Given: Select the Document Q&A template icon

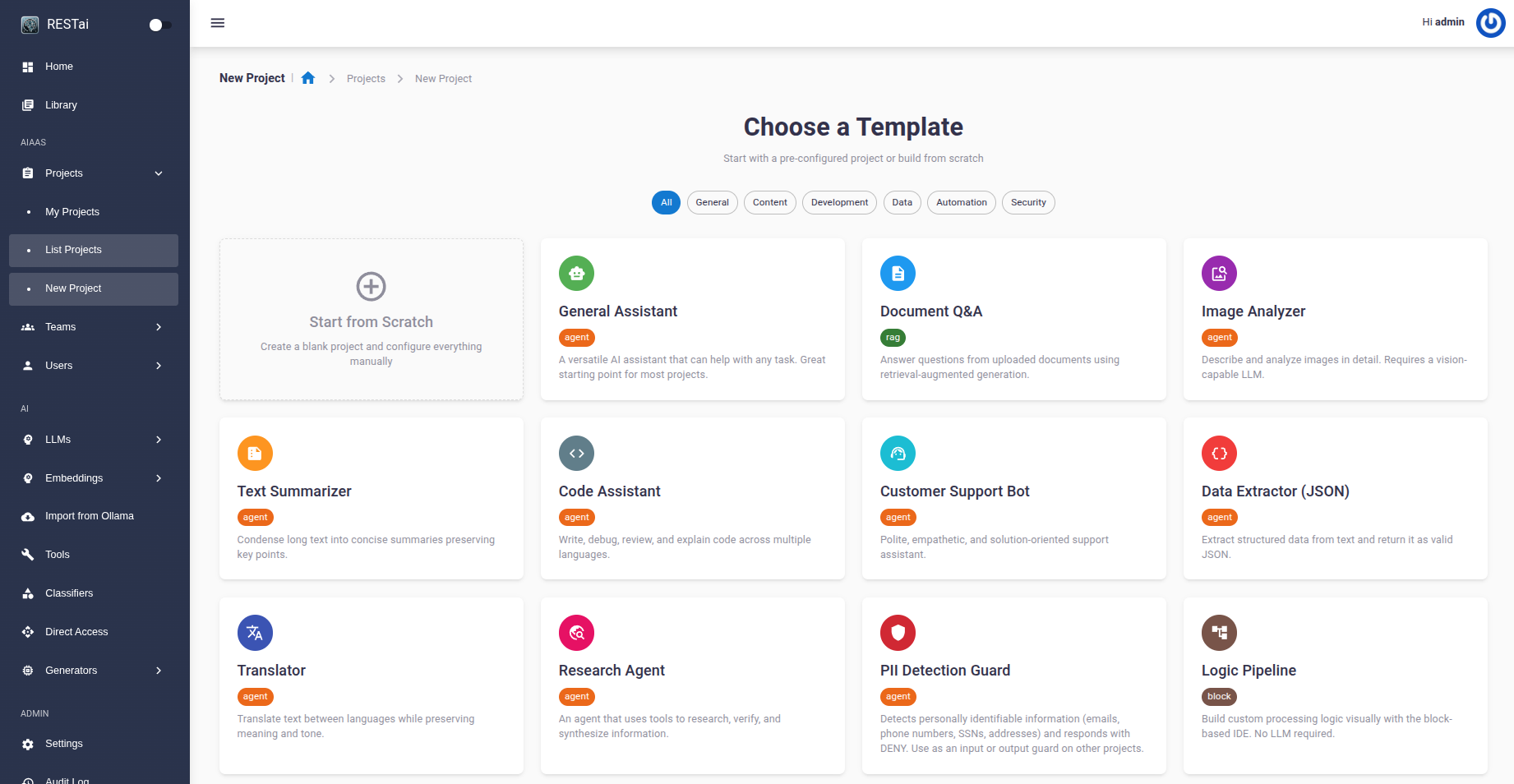Looking at the screenshot, I should [898, 274].
